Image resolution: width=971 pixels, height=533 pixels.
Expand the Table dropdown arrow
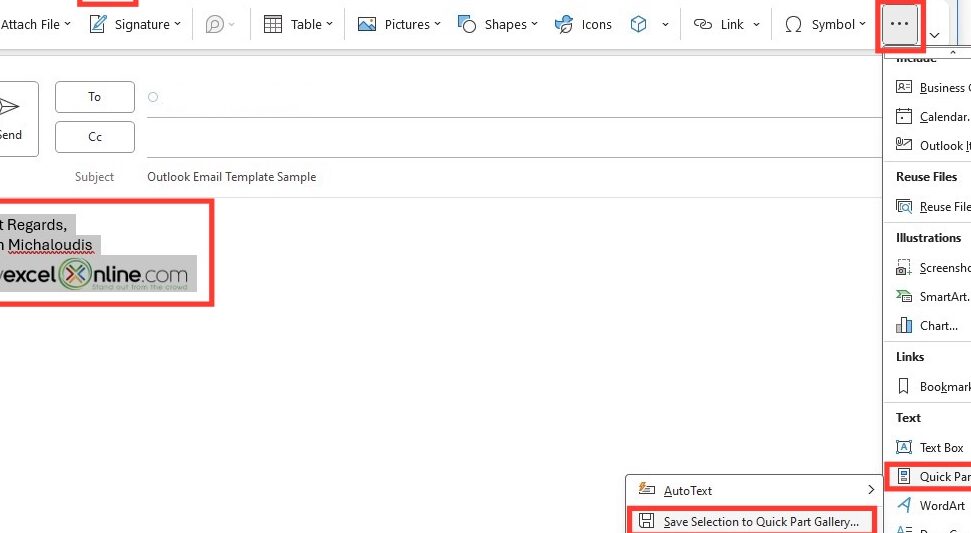pos(329,24)
